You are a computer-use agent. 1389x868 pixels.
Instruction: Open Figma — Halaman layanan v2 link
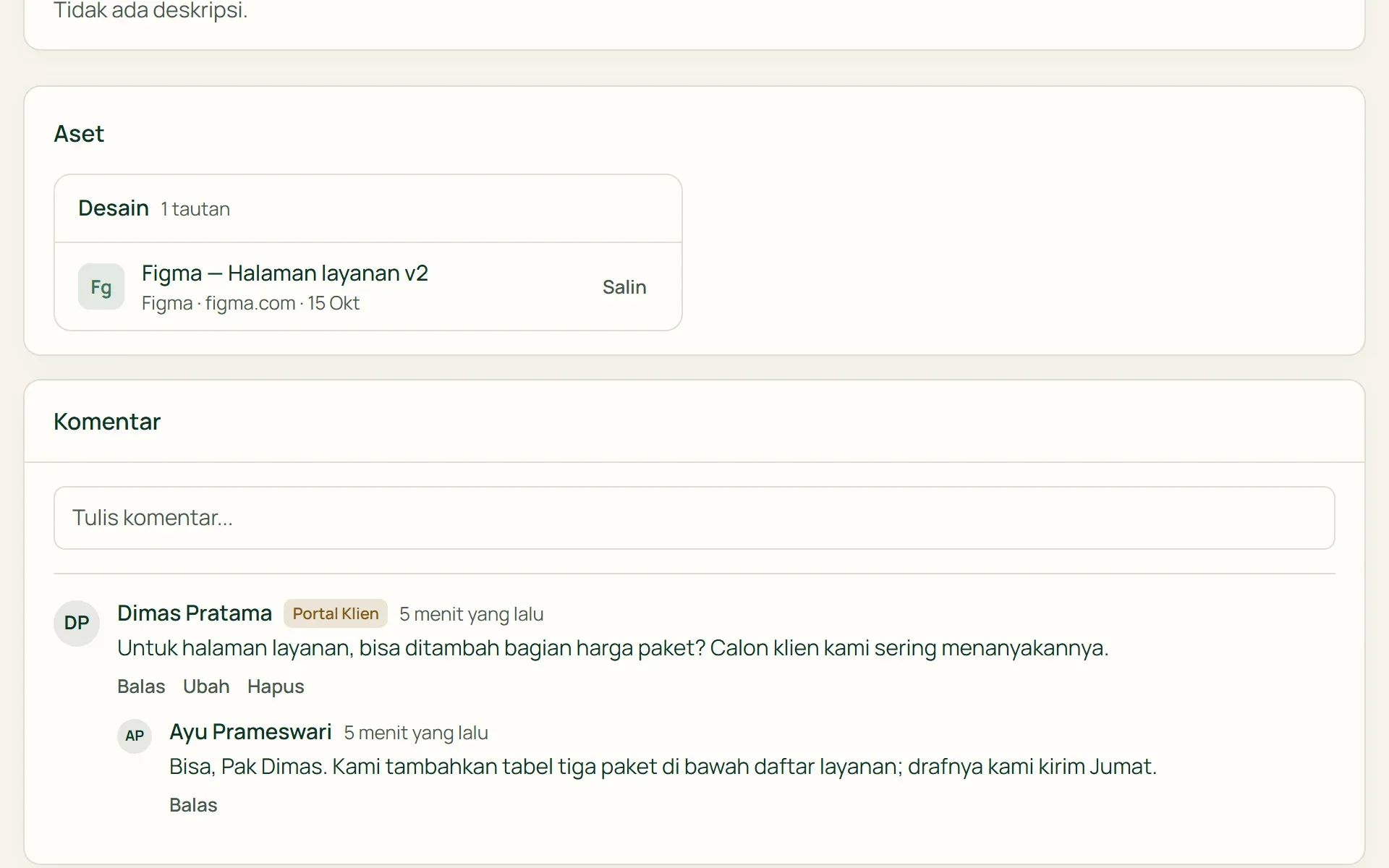(x=285, y=273)
